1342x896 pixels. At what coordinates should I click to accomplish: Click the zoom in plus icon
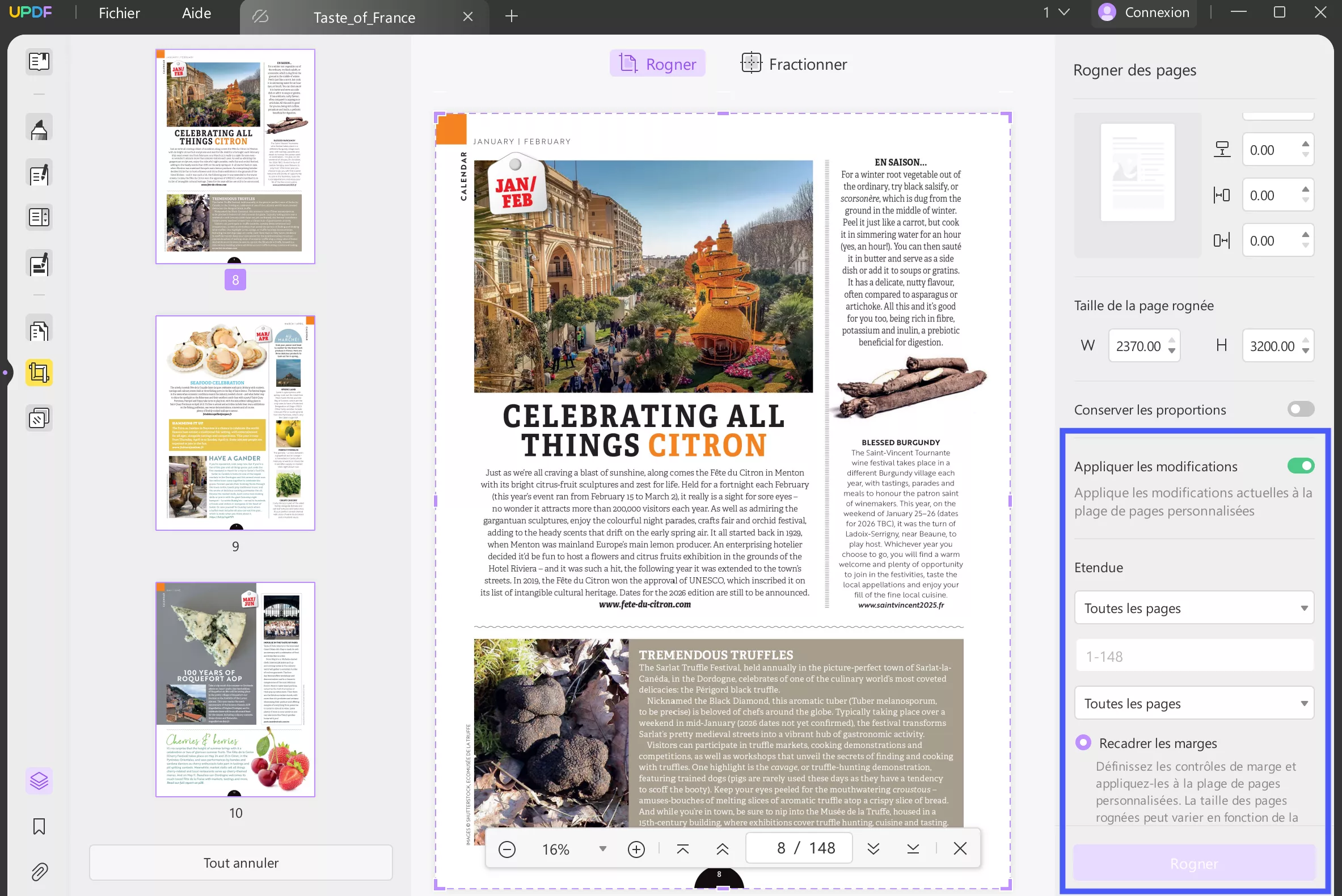pyautogui.click(x=636, y=849)
